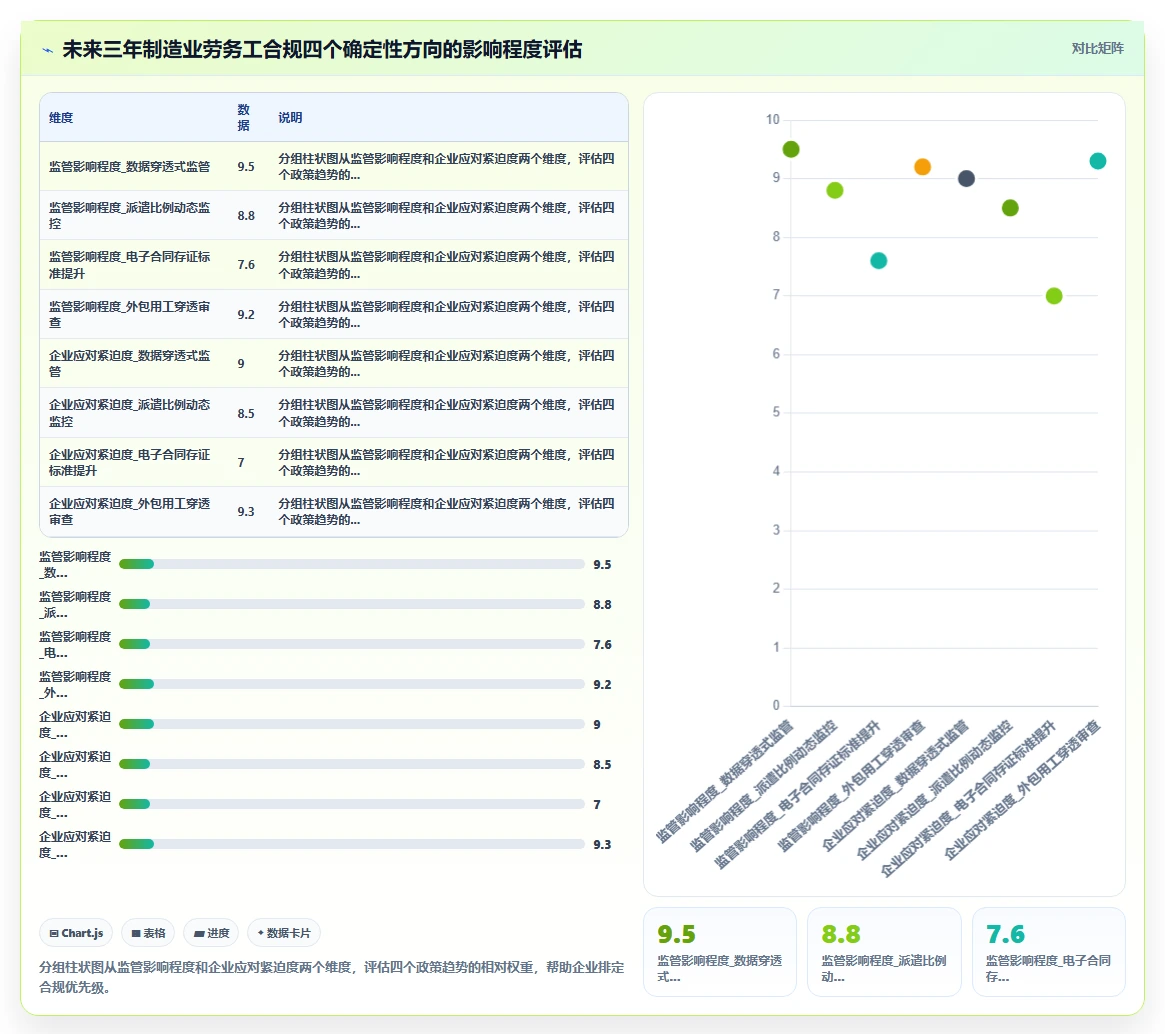
Task: Open the 7.6 data card
Action: (1048, 952)
